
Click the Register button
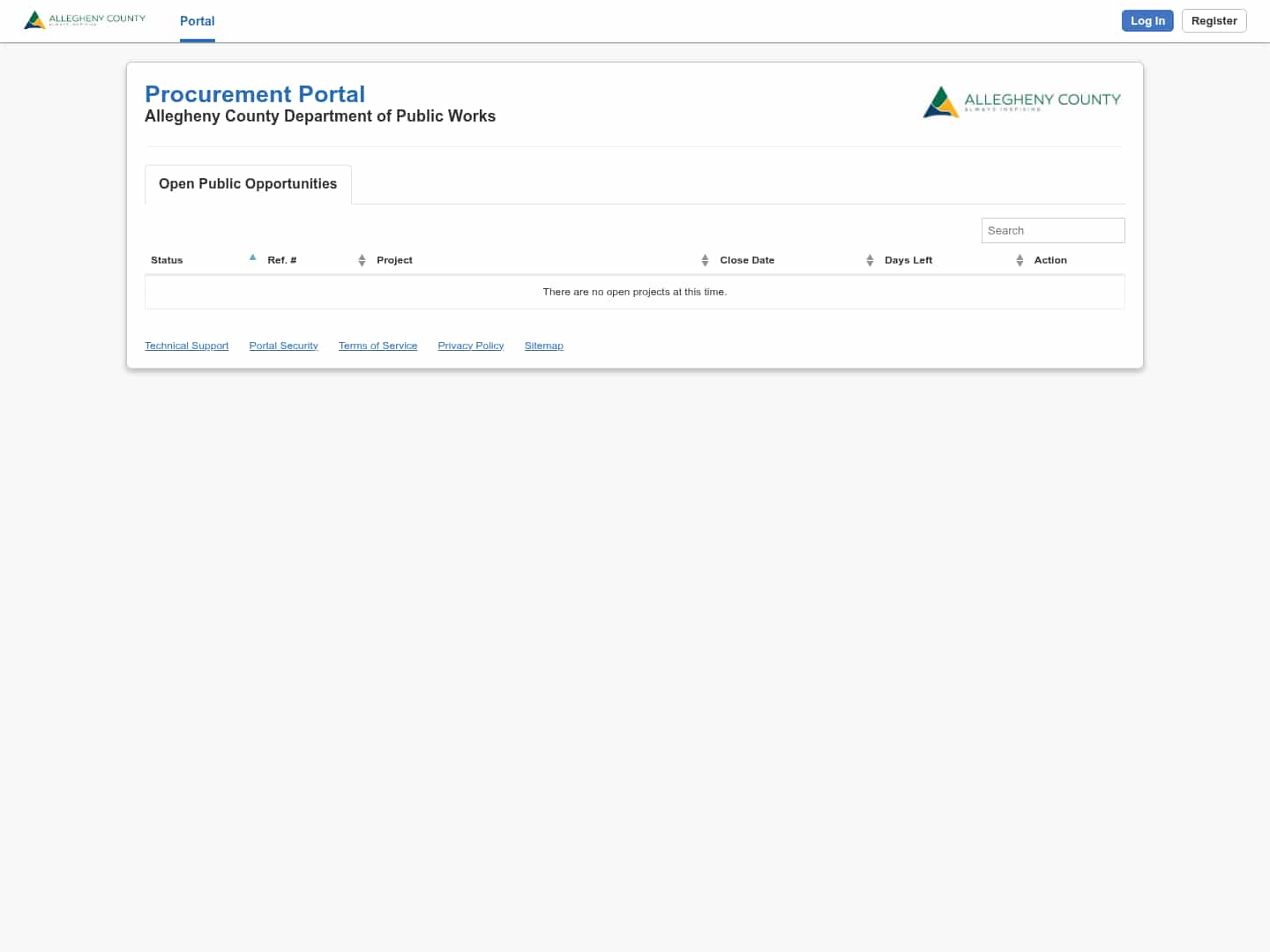pos(1214,21)
